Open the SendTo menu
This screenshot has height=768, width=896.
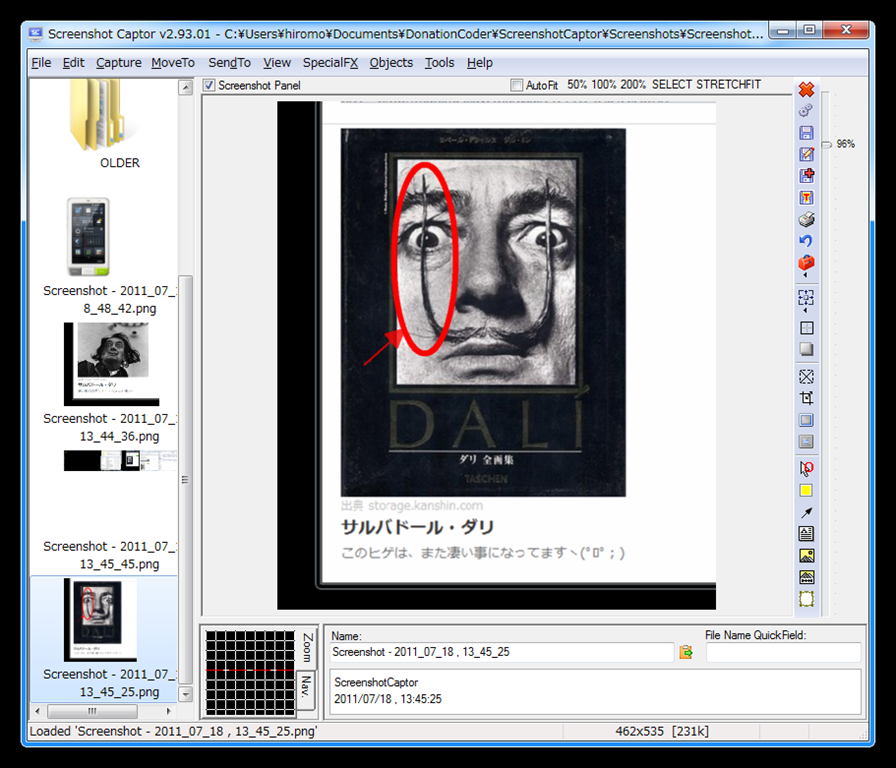coord(229,63)
